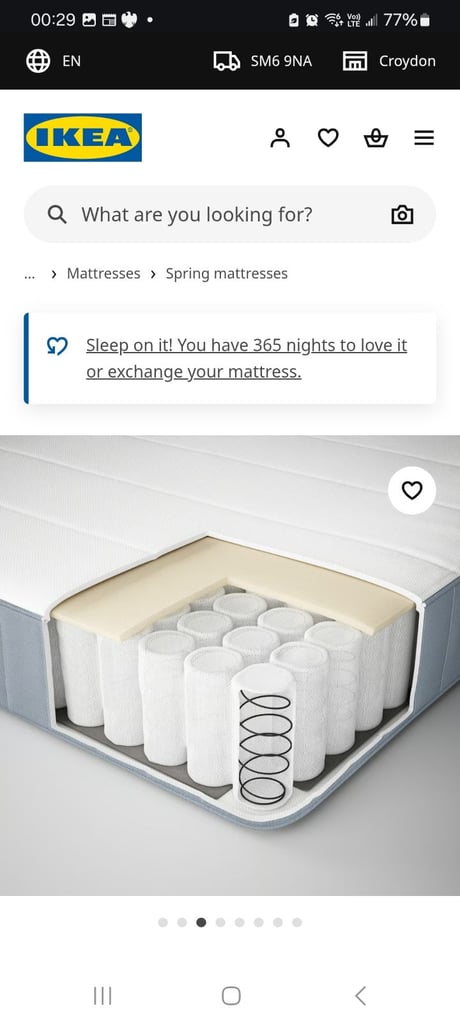Go to Mattresses breadcrumb
The image size is (460, 1024).
103,274
